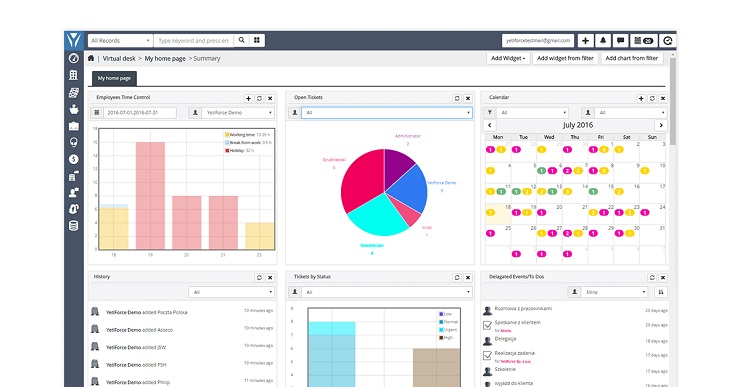This screenshot has width=740, height=387.
Task: Open the briefcase sidebar module
Action: click(x=74, y=126)
